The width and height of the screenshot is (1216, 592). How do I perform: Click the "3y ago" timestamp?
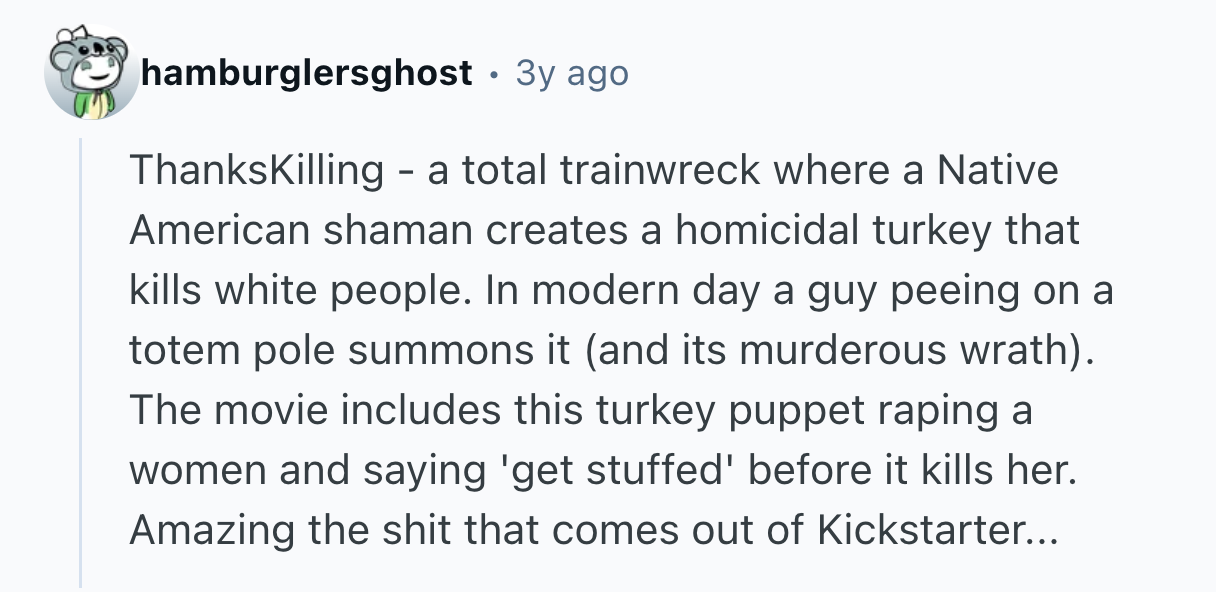(x=572, y=73)
